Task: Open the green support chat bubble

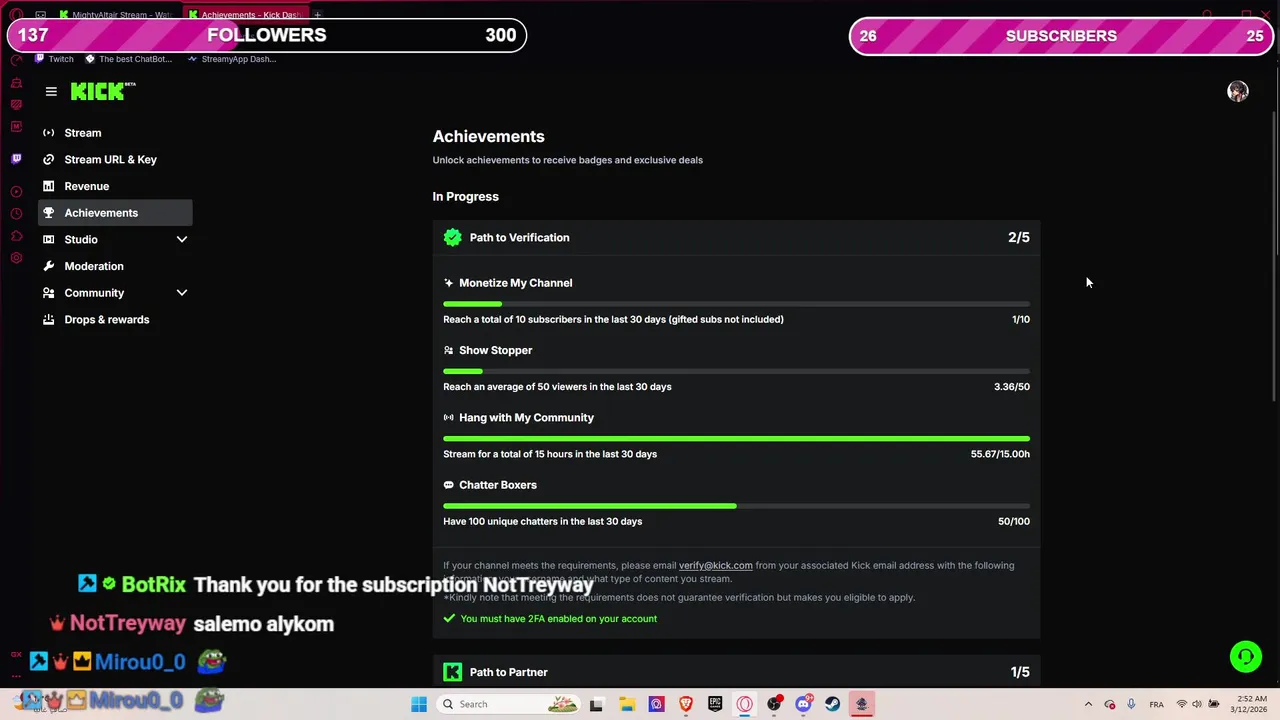Action: pos(1246,656)
